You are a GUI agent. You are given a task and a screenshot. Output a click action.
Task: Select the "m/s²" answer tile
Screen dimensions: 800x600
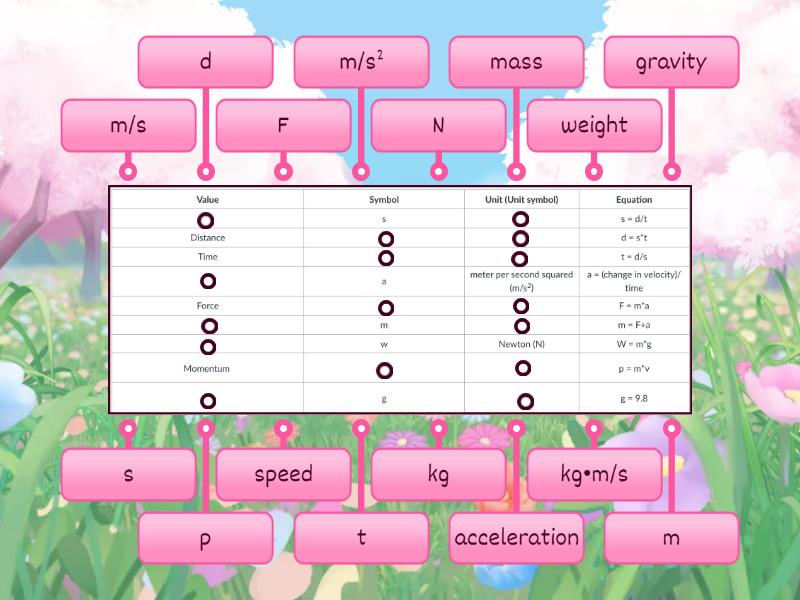(362, 62)
